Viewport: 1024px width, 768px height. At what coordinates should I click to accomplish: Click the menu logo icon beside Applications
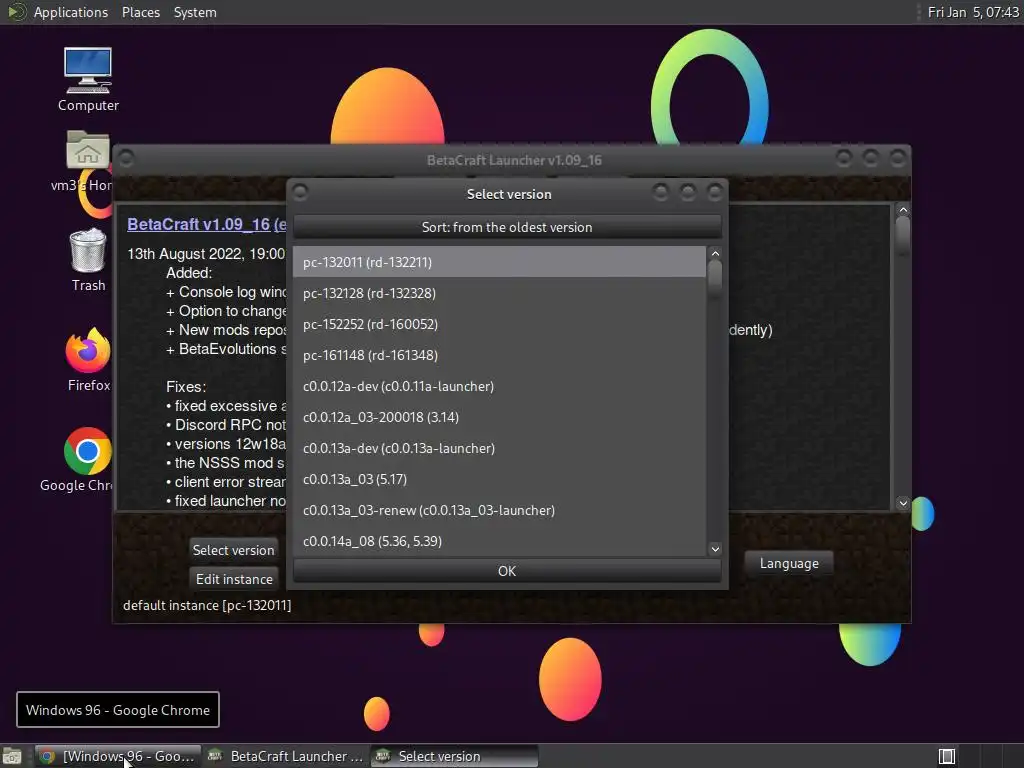[16, 12]
